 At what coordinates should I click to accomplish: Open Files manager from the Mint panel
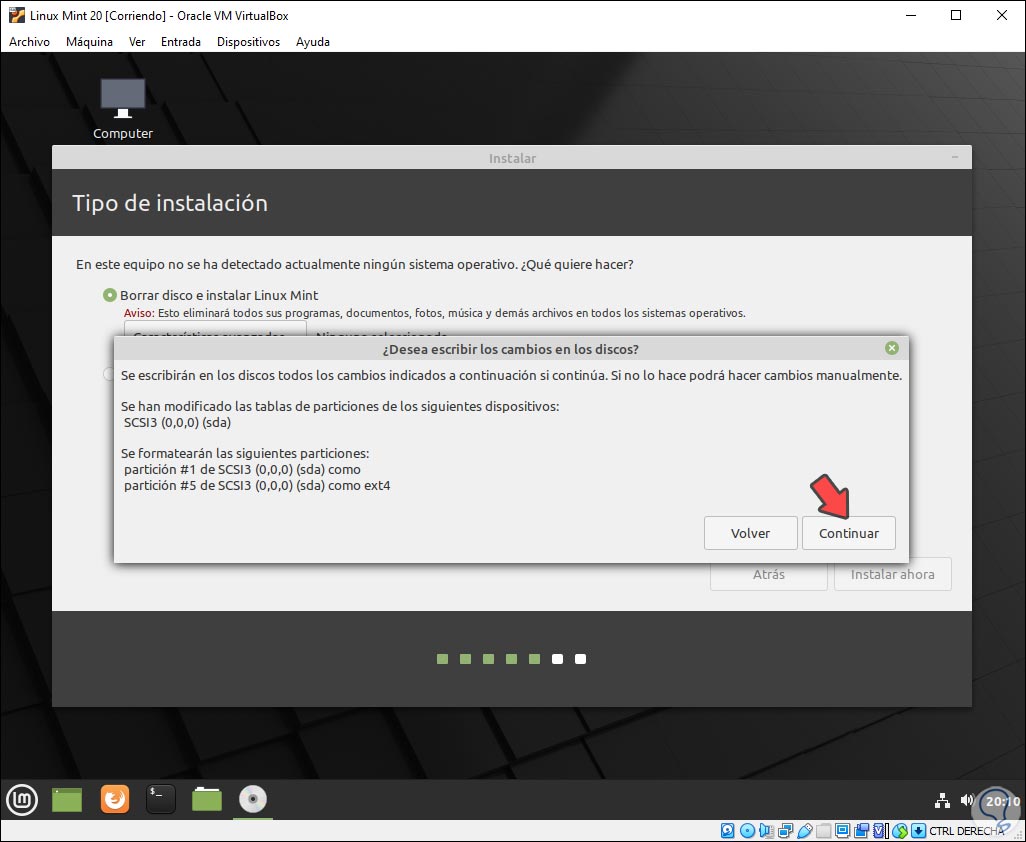[207, 799]
